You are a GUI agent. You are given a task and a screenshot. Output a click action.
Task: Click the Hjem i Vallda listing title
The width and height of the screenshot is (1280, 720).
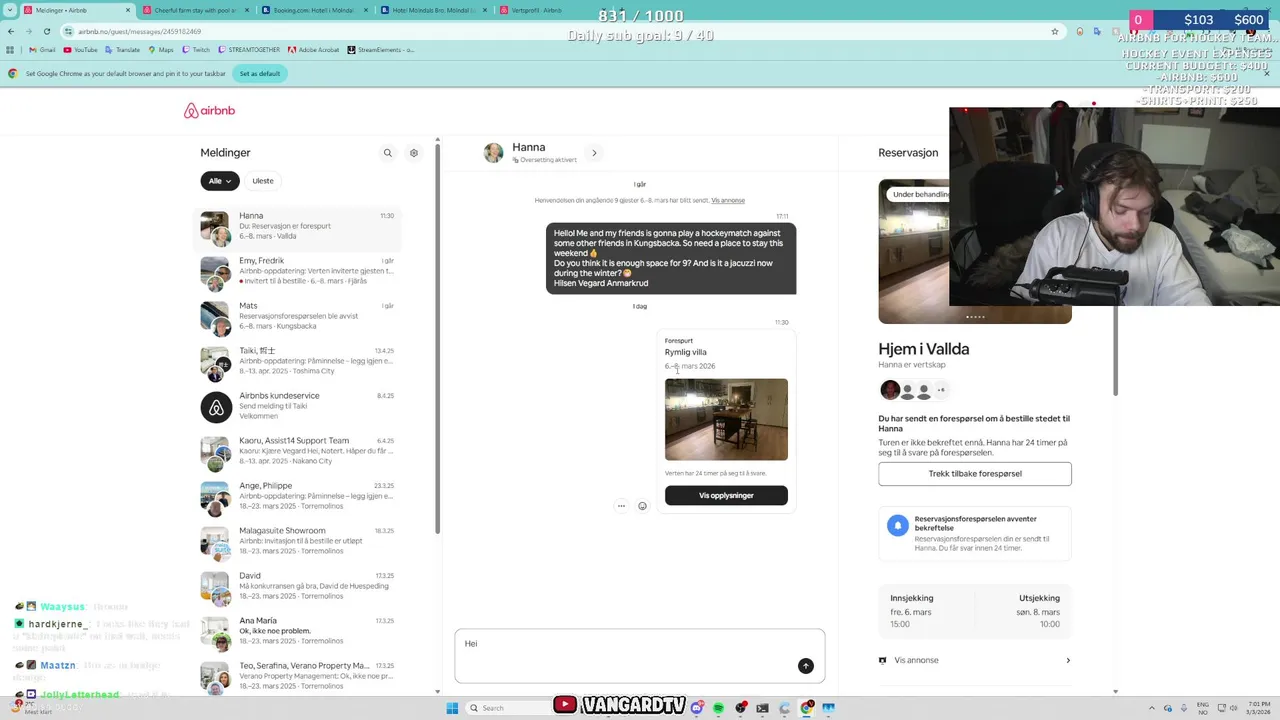(x=924, y=349)
